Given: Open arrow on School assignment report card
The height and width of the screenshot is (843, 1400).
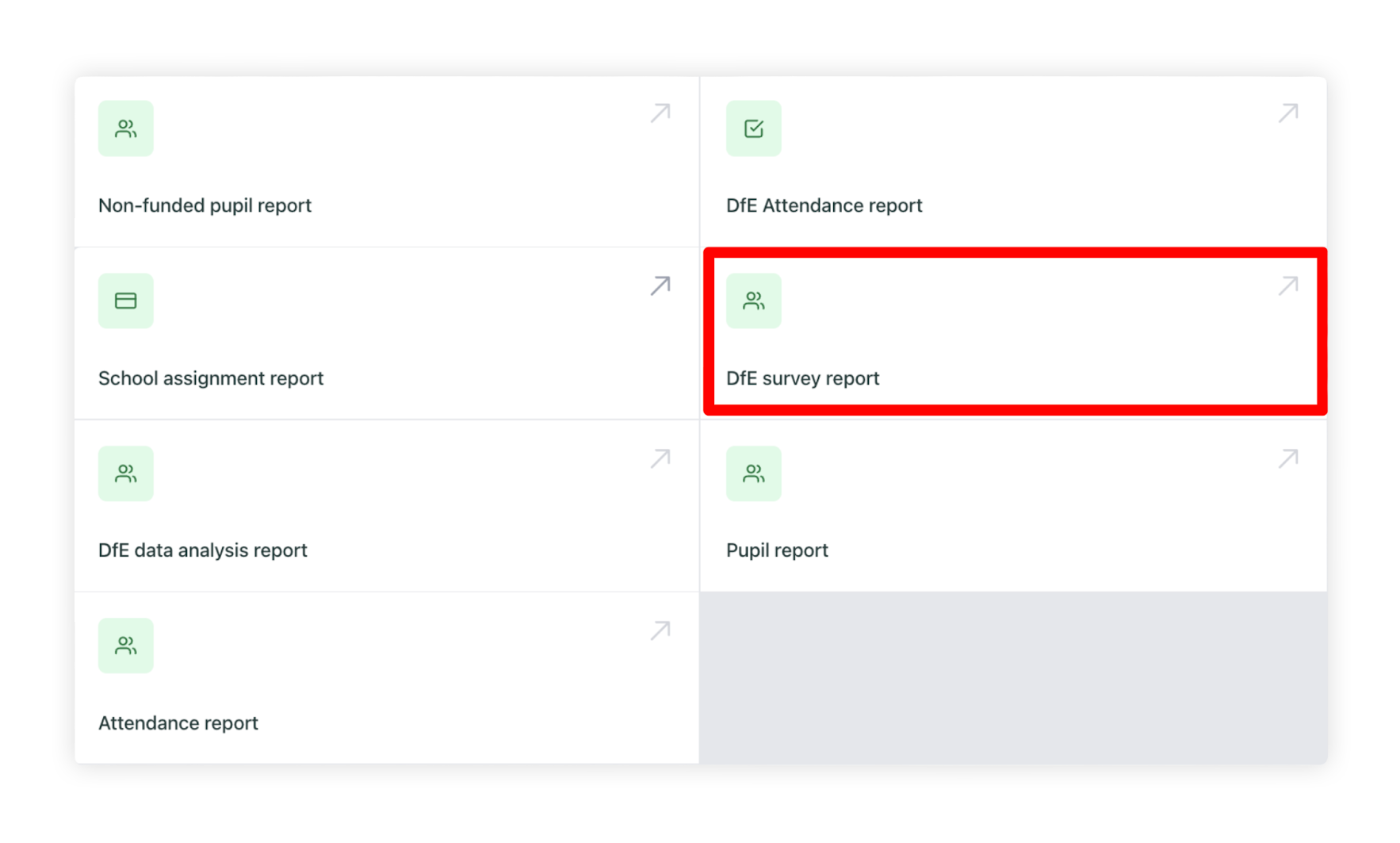Looking at the screenshot, I should point(660,285).
